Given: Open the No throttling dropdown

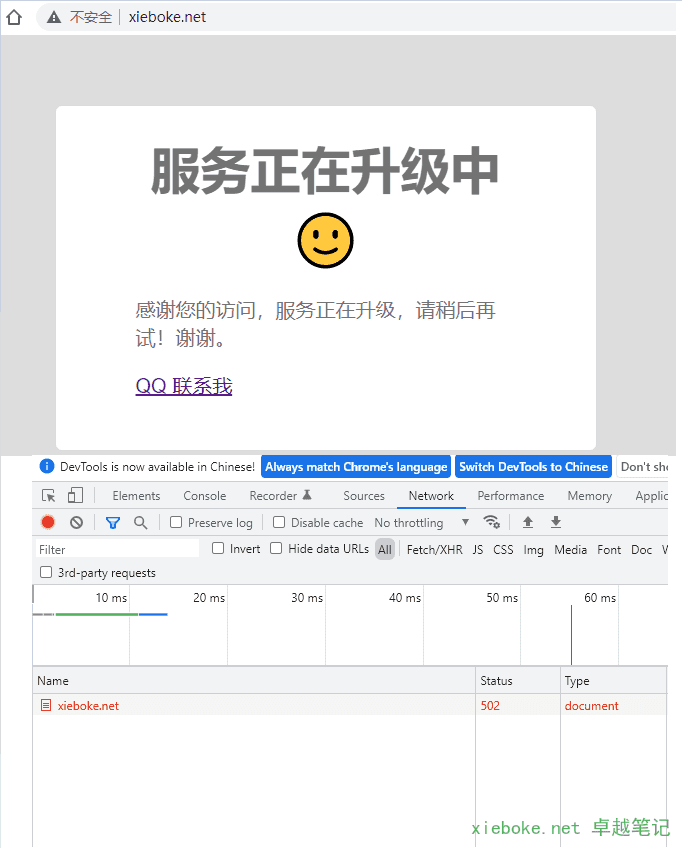Looking at the screenshot, I should 421,523.
